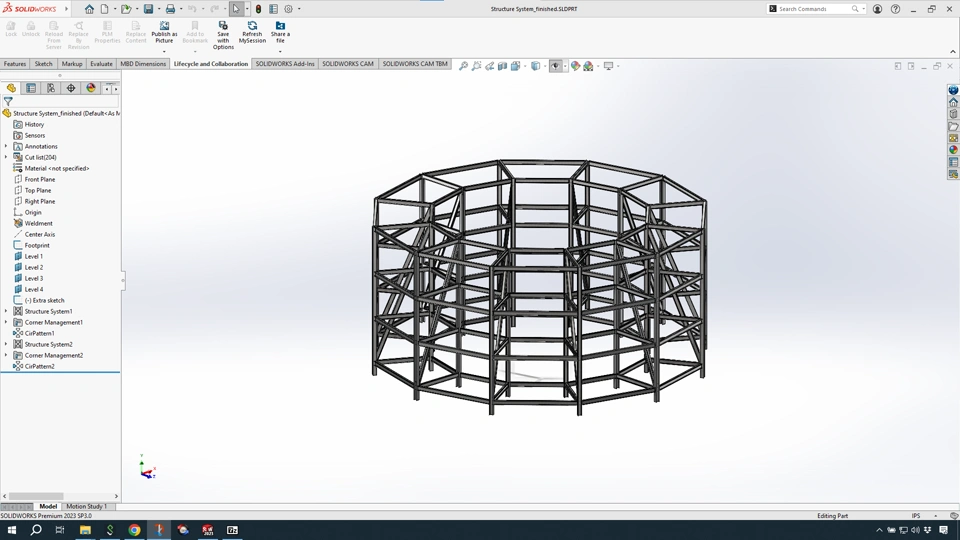Expand the Cut list(204) folder
Viewport: 960px width, 540px height.
[6, 157]
